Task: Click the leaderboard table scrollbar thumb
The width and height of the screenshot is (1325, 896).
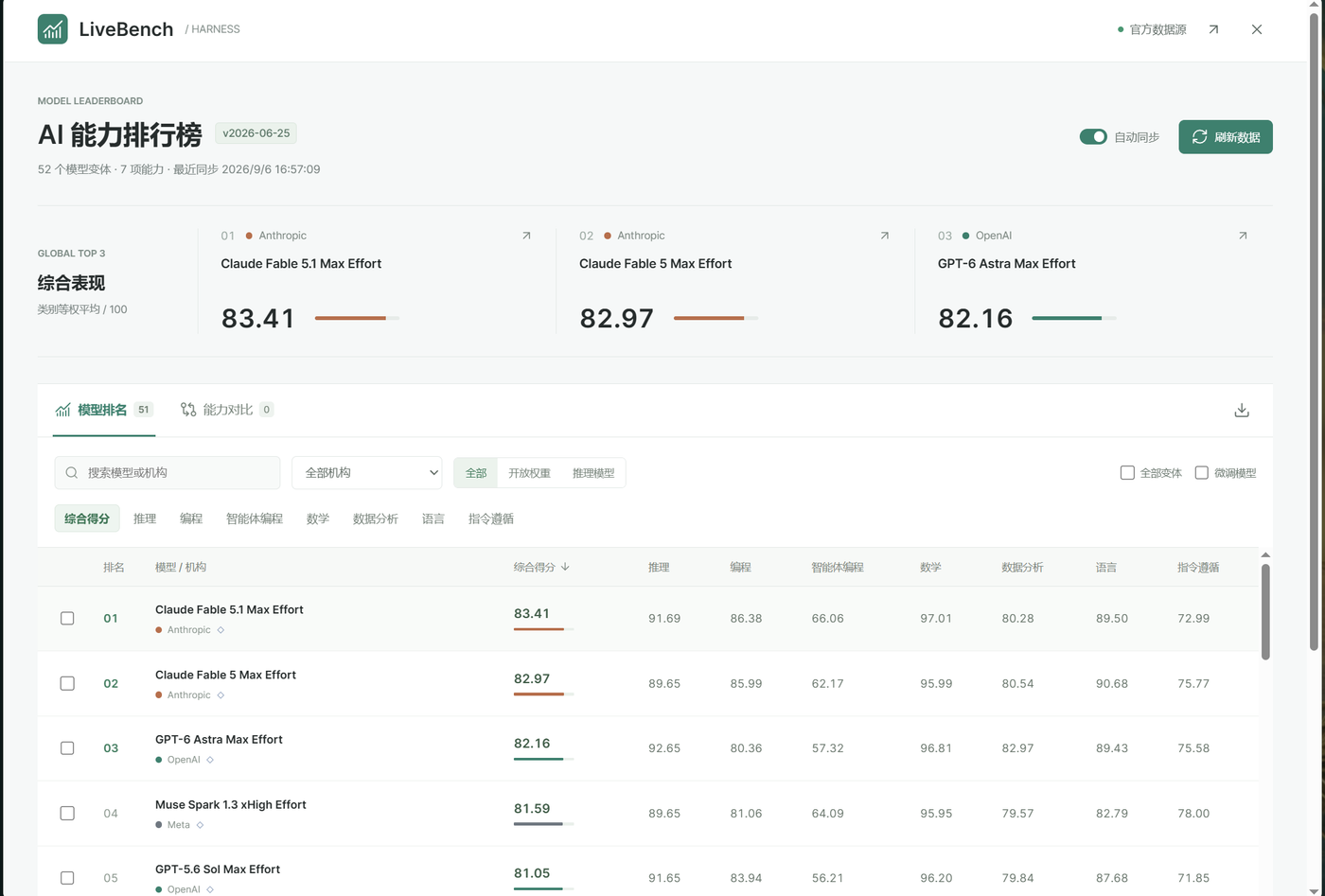Action: [1265, 612]
